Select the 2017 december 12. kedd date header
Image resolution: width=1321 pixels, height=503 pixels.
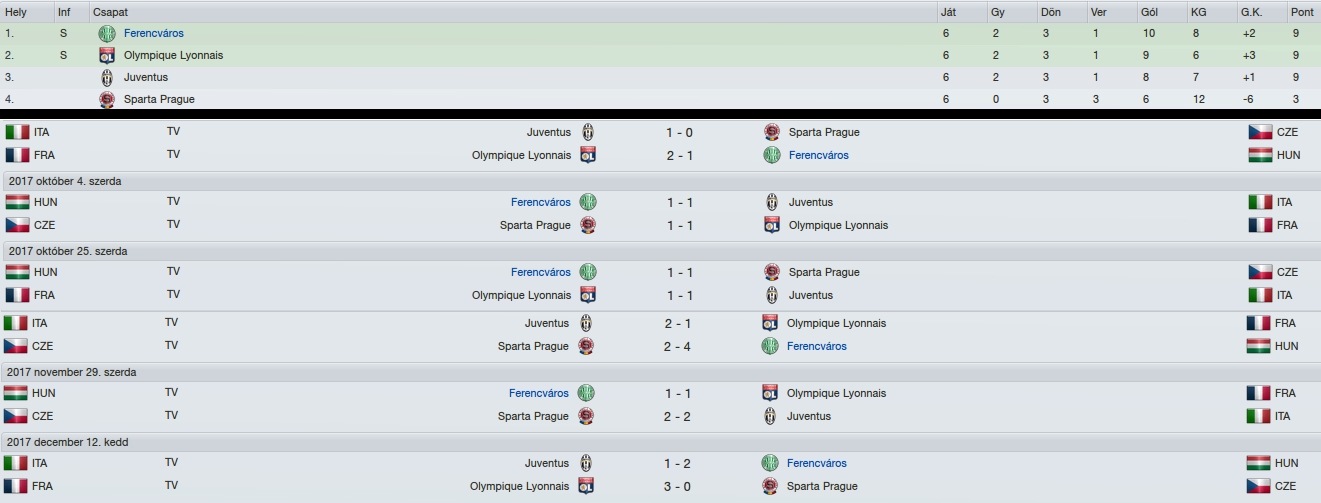[660, 442]
